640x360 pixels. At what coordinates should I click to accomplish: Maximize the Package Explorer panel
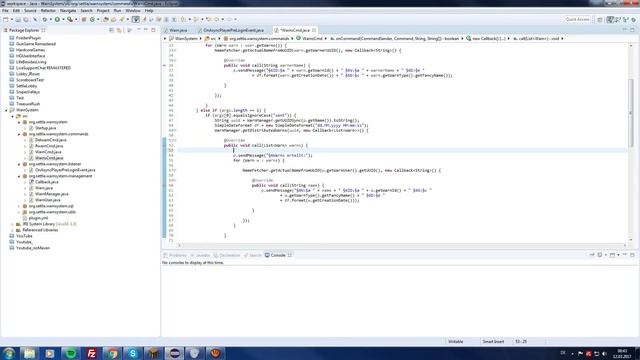coord(153,30)
